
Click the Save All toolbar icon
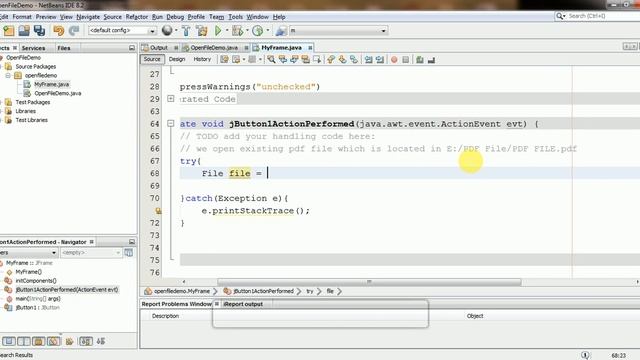pyautogui.click(x=40, y=31)
